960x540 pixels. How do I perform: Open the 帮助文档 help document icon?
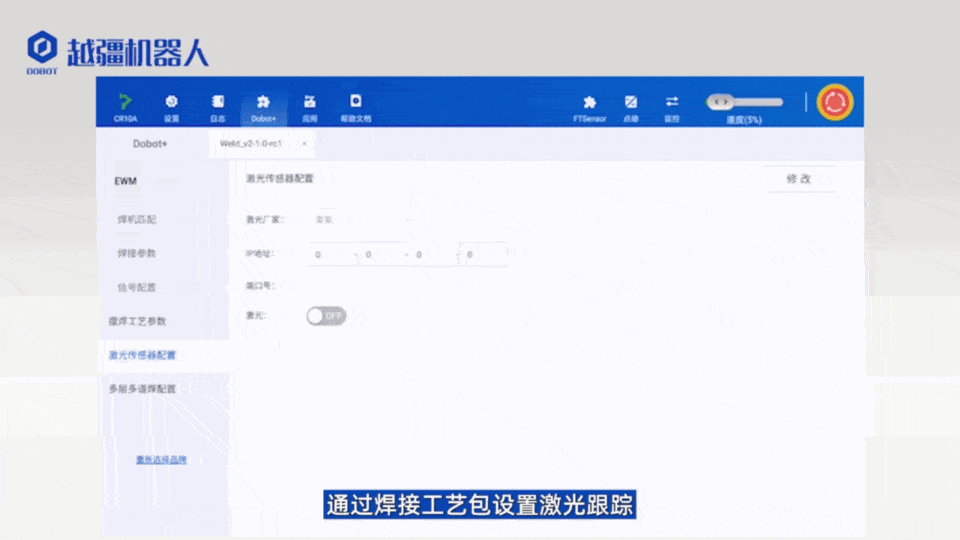click(355, 104)
